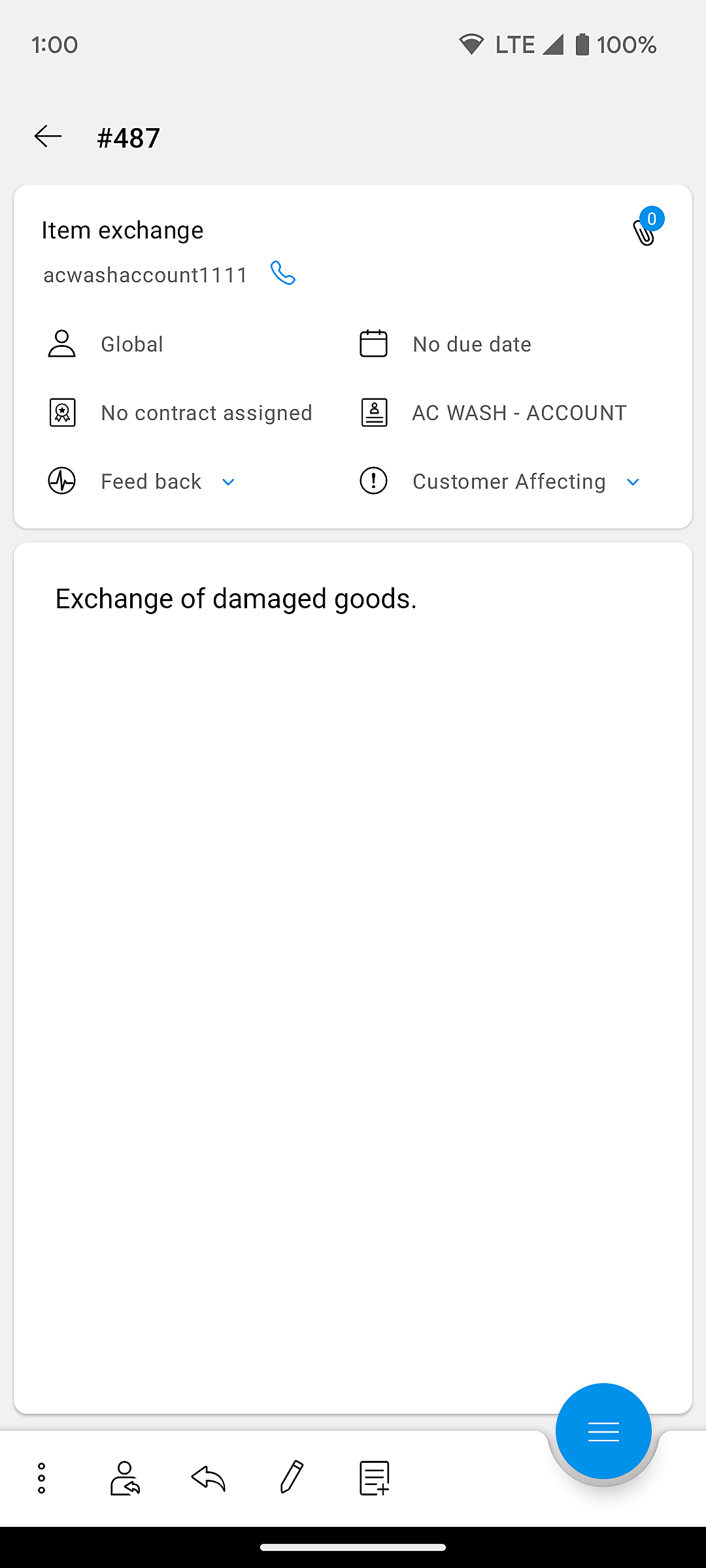The width and height of the screenshot is (706, 1568).
Task: Tap the reply arrow icon
Action: (x=209, y=1478)
